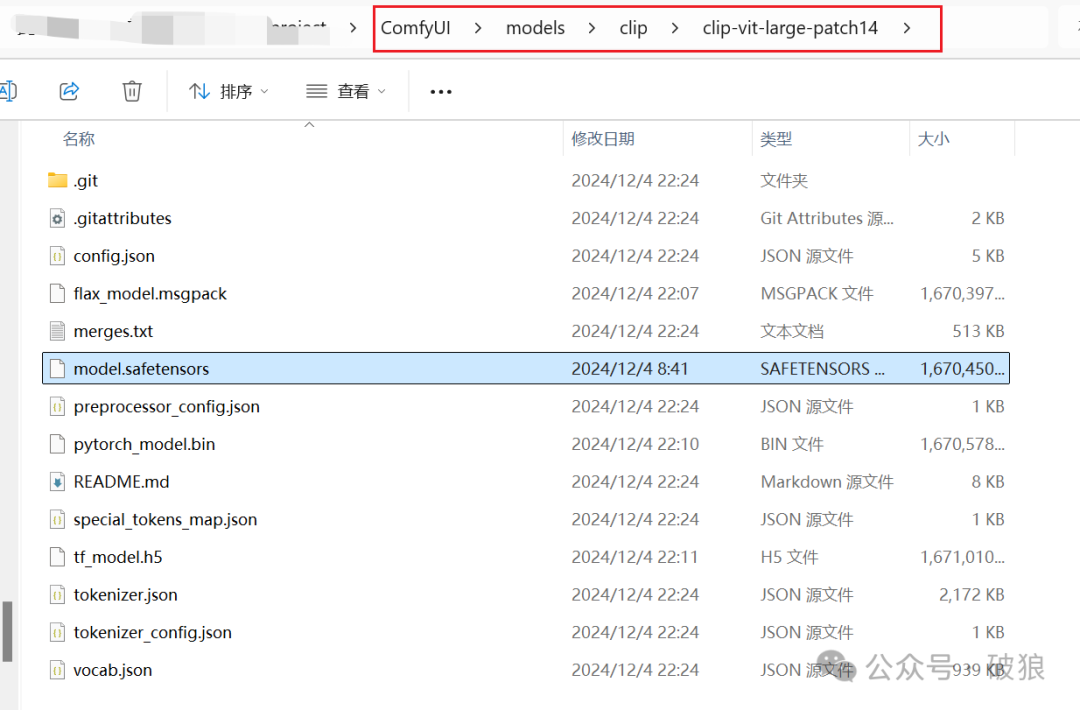Select the pytorch_model.bin file name
The width and height of the screenshot is (1080, 710).
coord(145,445)
